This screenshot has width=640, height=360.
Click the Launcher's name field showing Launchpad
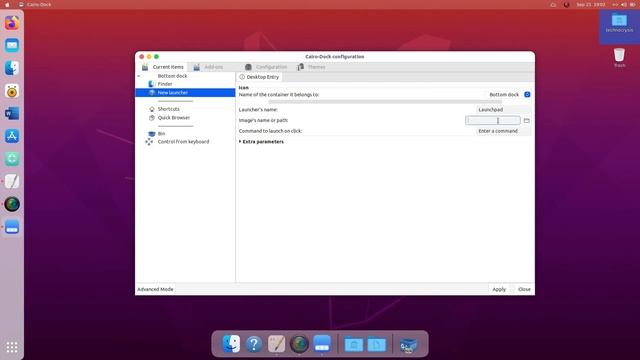click(504, 109)
